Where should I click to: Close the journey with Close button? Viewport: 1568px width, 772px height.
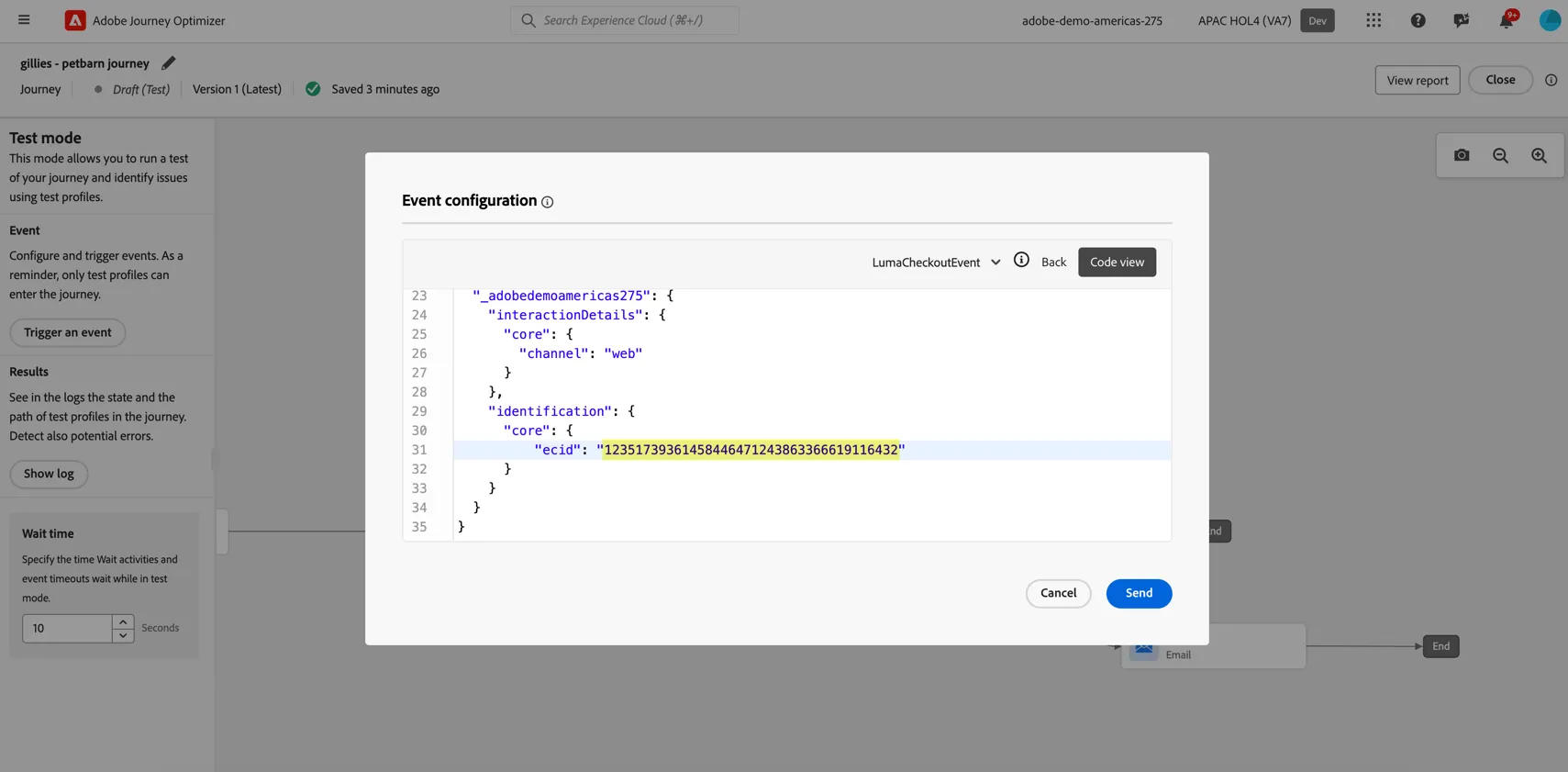[1500, 80]
